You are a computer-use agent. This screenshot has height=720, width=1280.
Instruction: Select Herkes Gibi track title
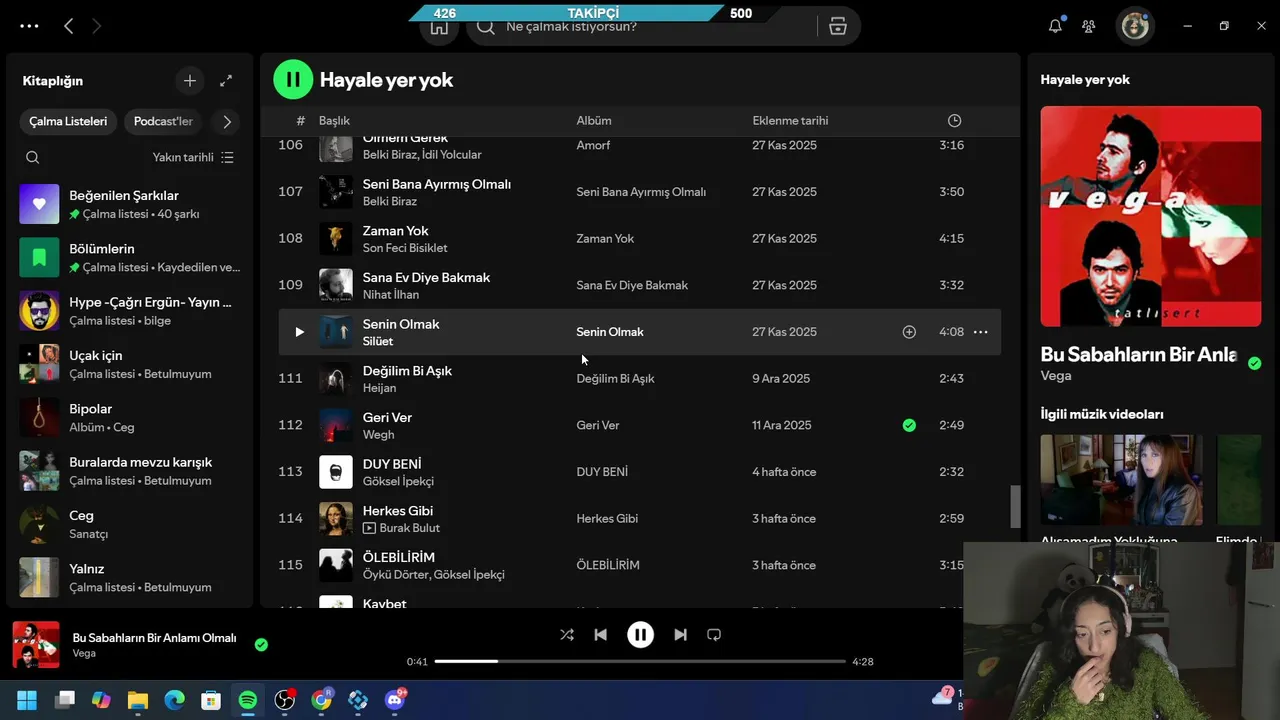tap(398, 511)
